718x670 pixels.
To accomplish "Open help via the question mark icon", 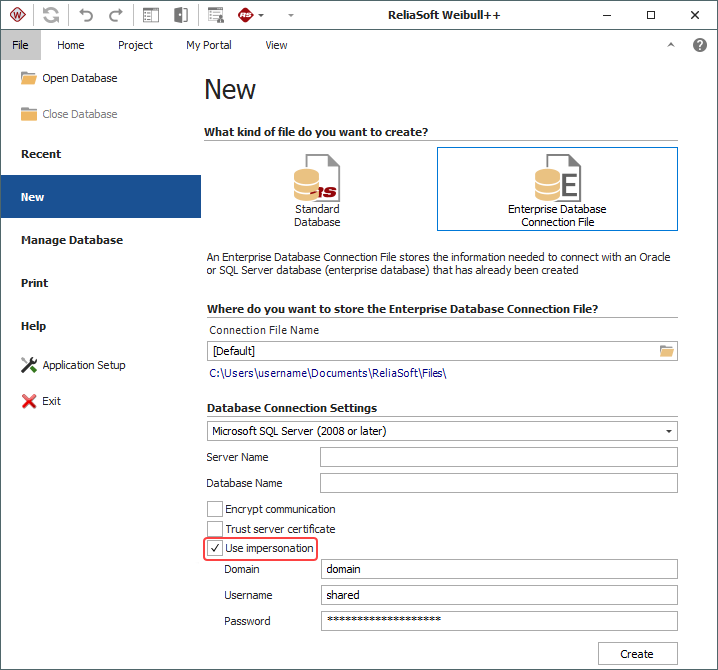I will click(x=700, y=45).
